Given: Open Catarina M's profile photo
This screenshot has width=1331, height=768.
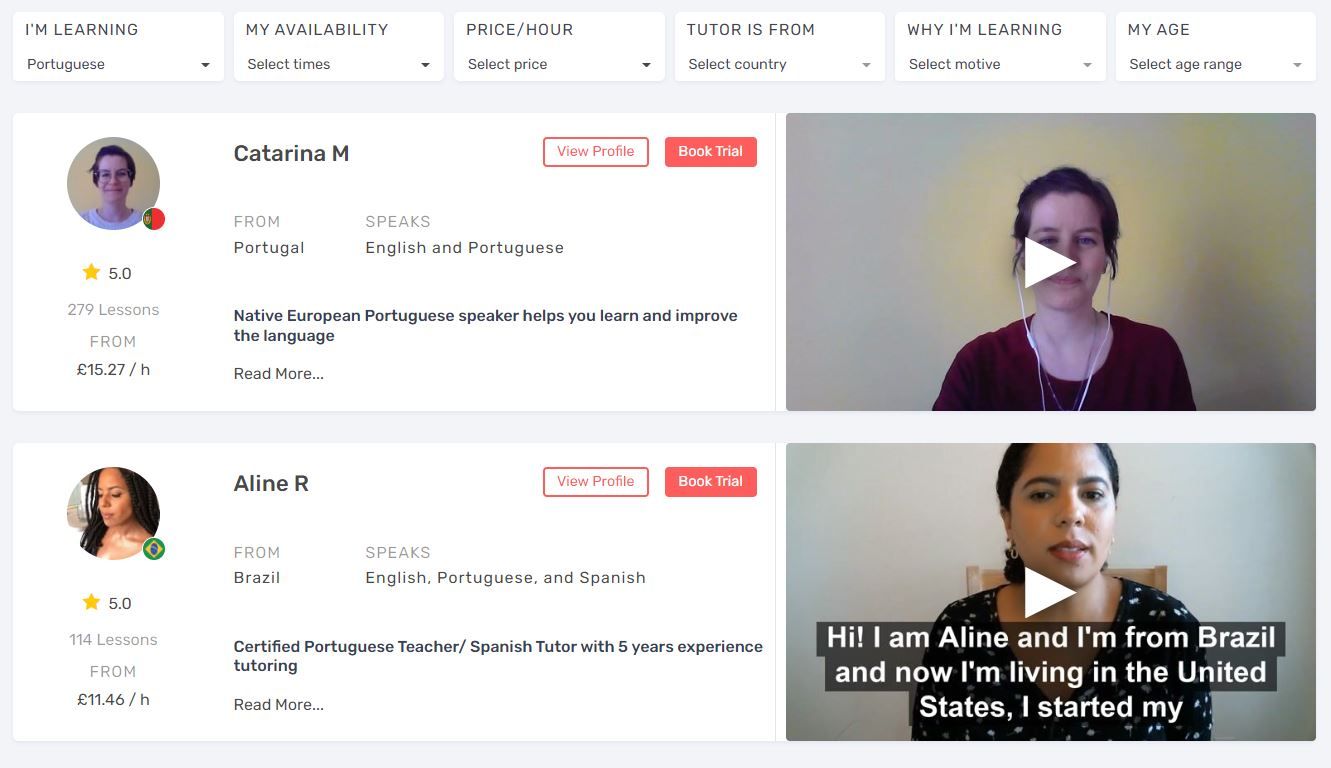Looking at the screenshot, I should coord(113,183).
